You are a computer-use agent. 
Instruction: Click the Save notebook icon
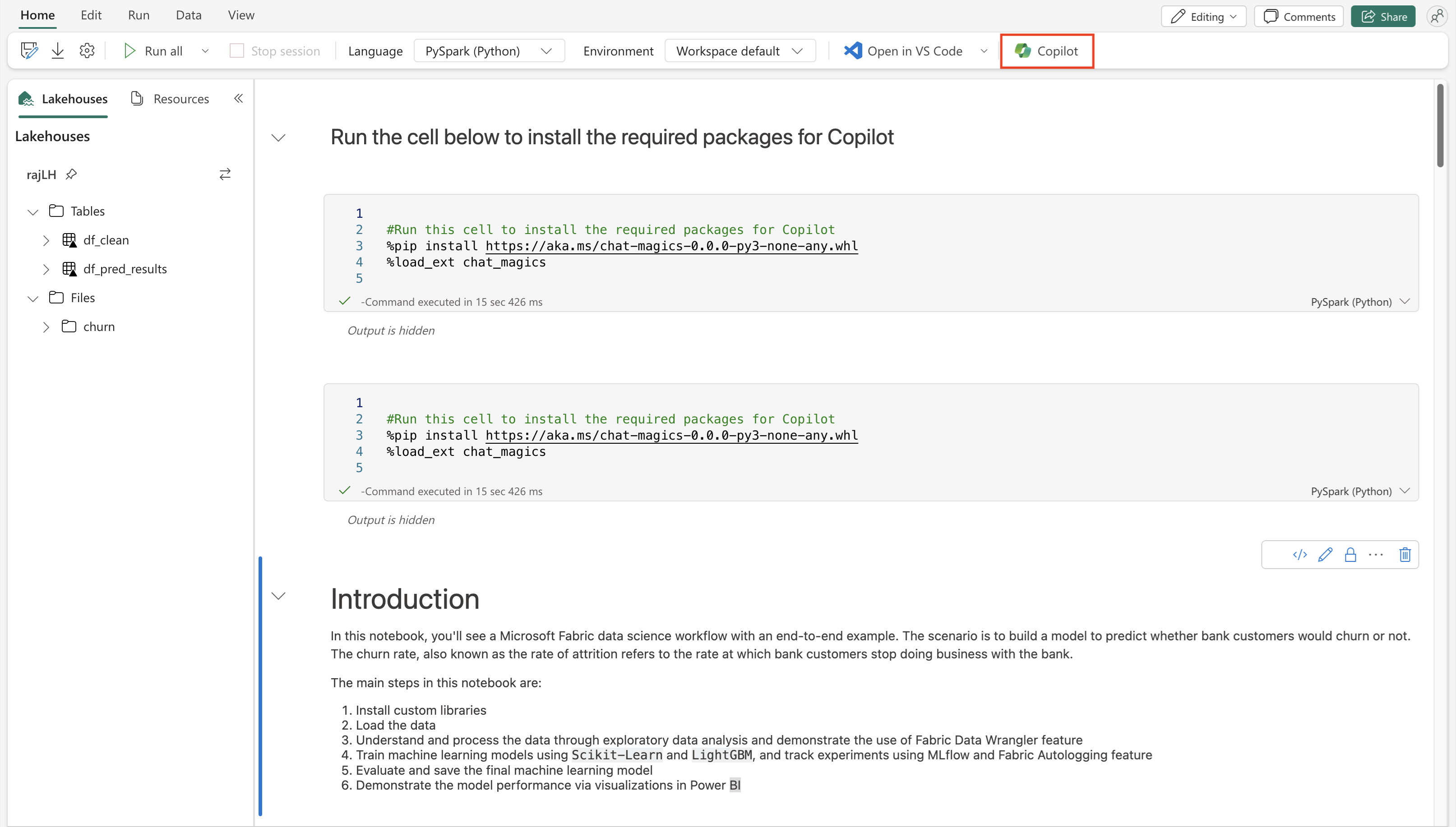28,51
